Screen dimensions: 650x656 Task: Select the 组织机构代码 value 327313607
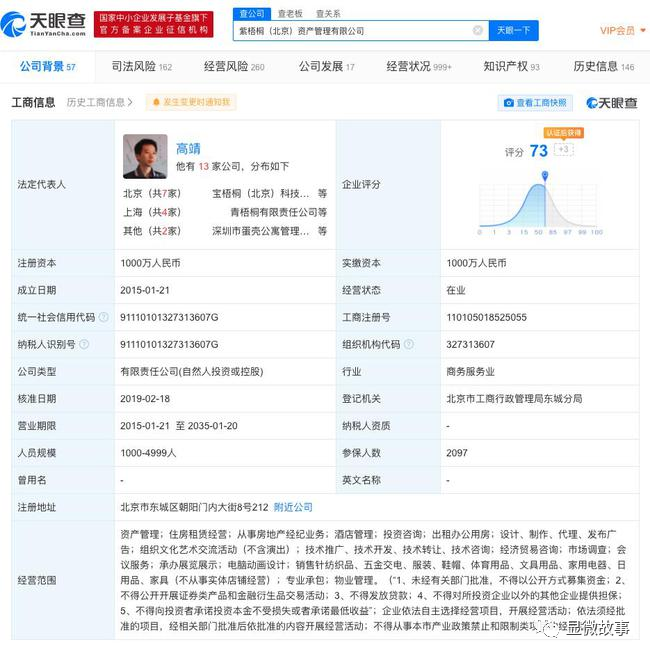471,344
